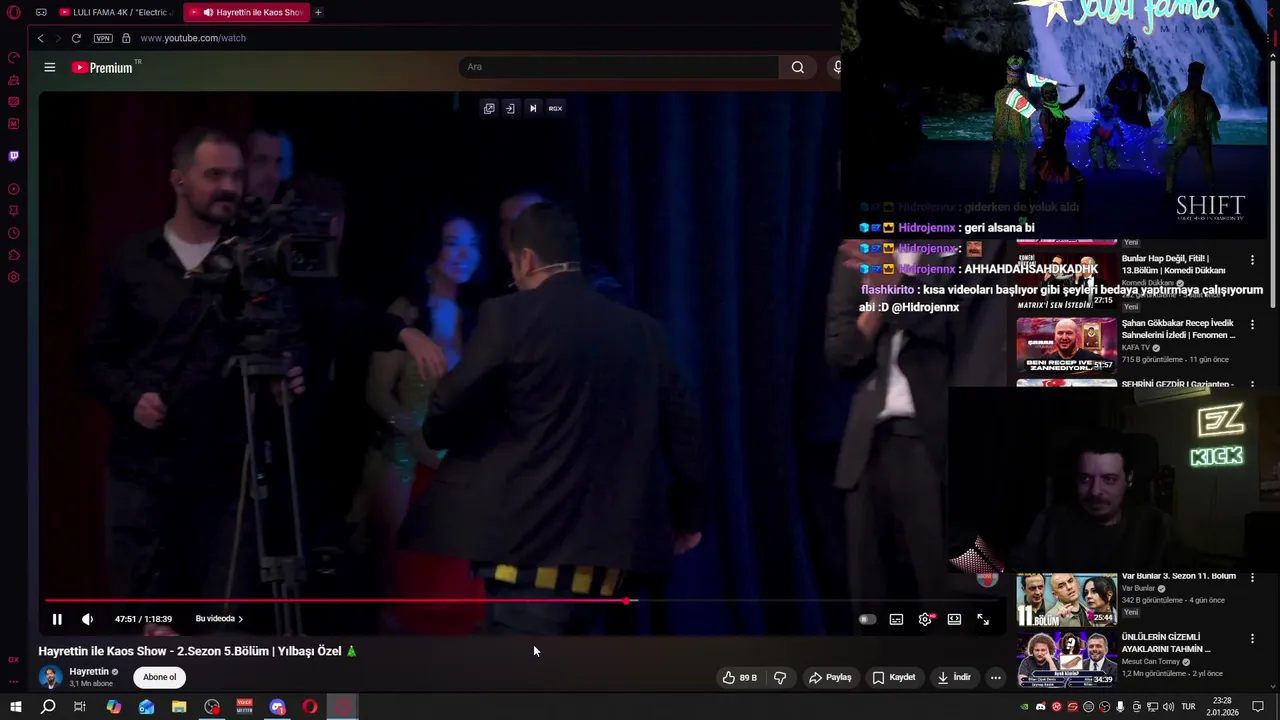Enter fullscreen mode
The image size is (1280, 720).
(983, 619)
